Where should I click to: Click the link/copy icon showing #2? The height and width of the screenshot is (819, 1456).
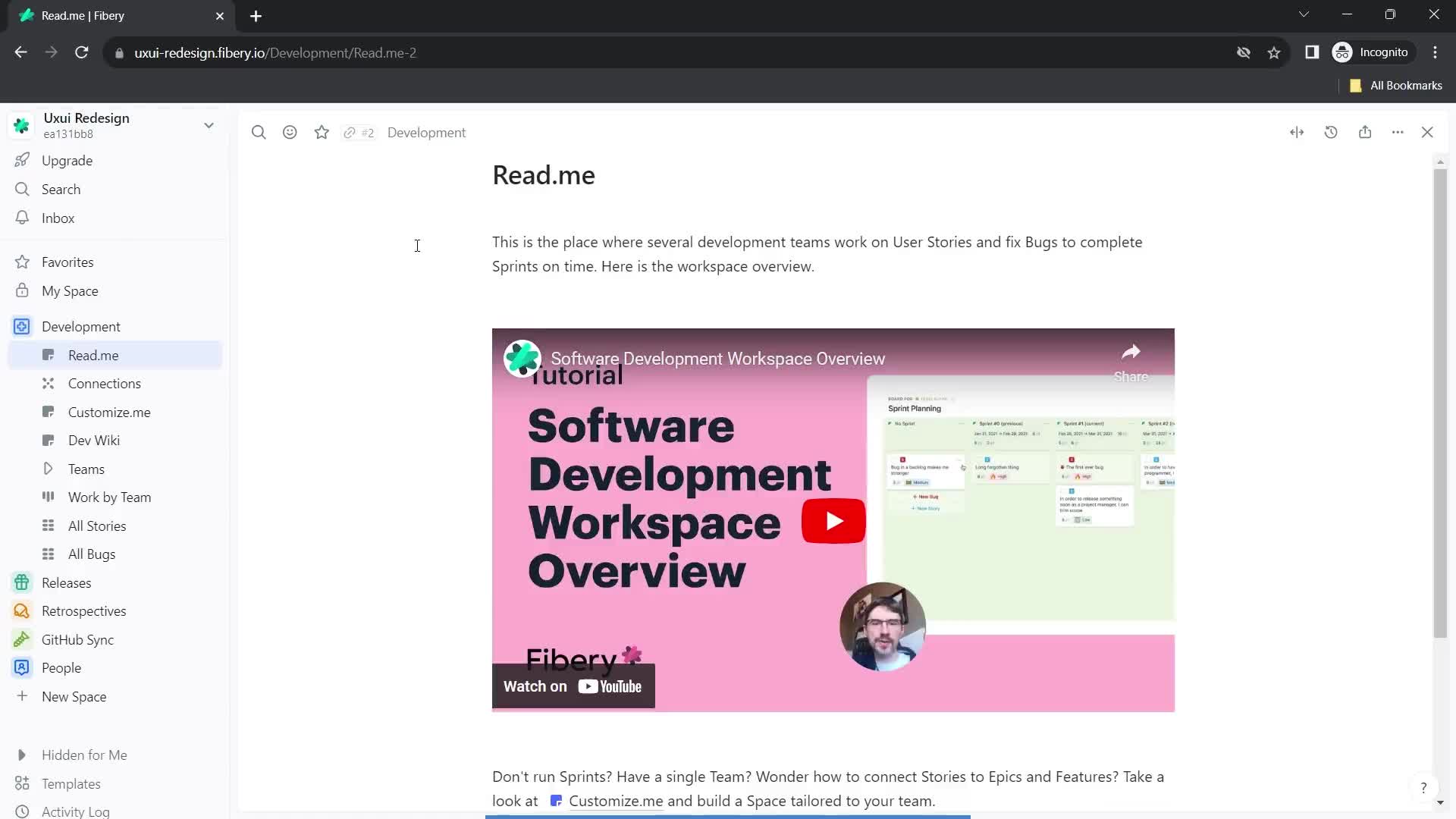pyautogui.click(x=359, y=132)
